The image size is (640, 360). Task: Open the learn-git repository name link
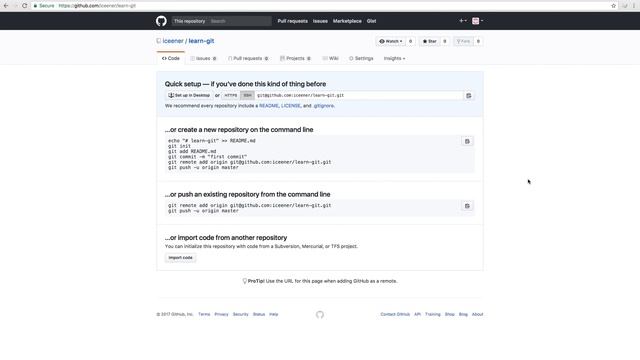tap(201, 41)
